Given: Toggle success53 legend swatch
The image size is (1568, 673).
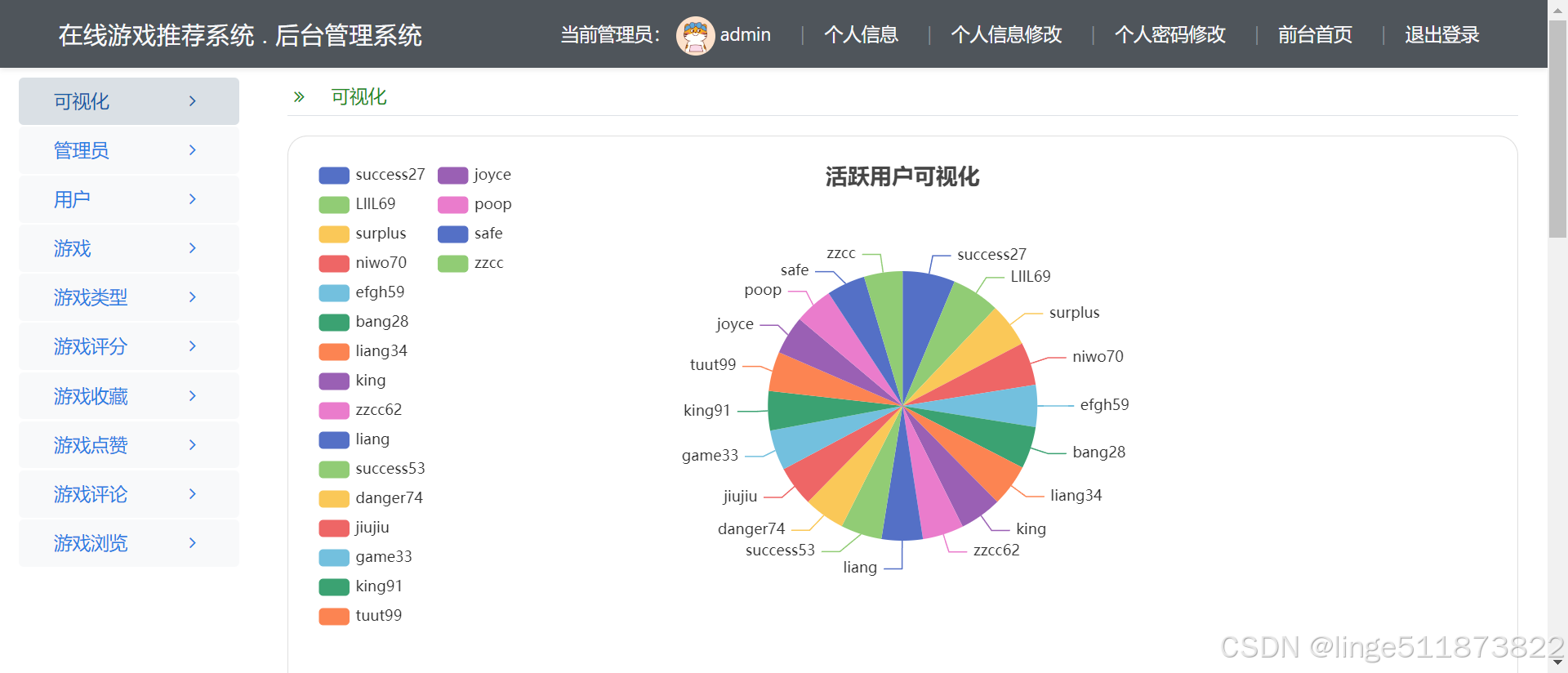Looking at the screenshot, I should click(334, 469).
